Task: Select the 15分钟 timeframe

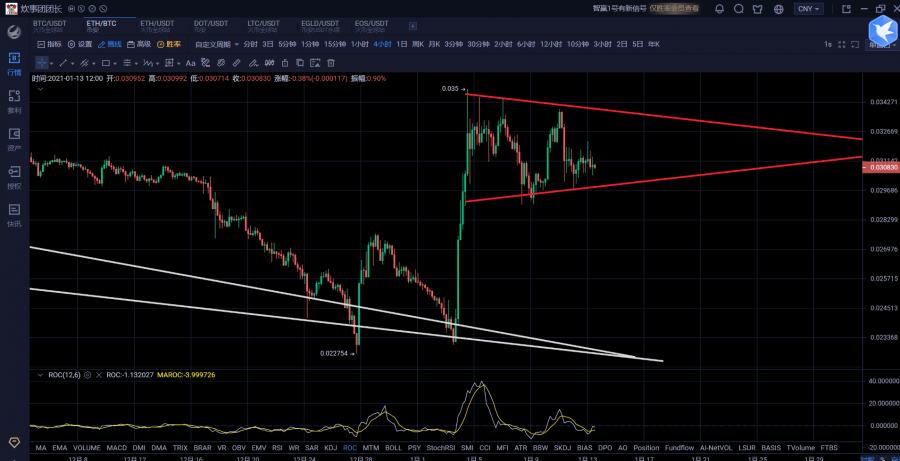Action: tap(335, 44)
